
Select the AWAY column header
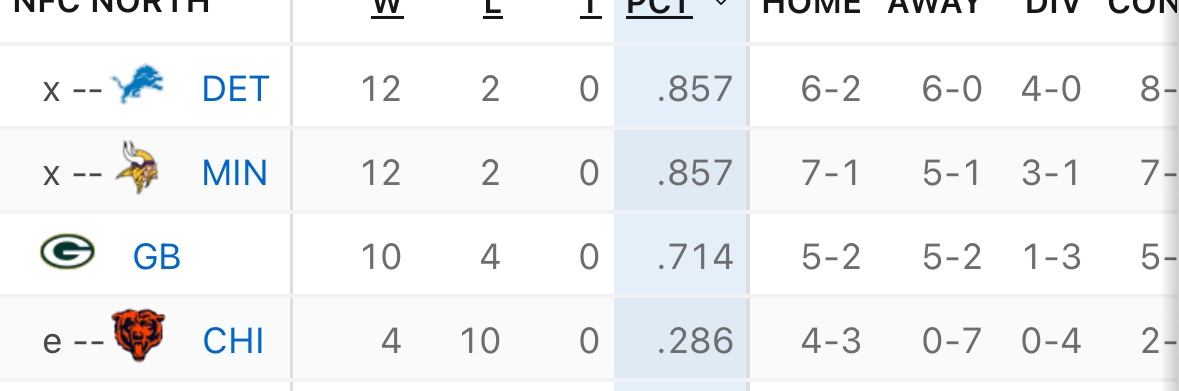pos(935,8)
